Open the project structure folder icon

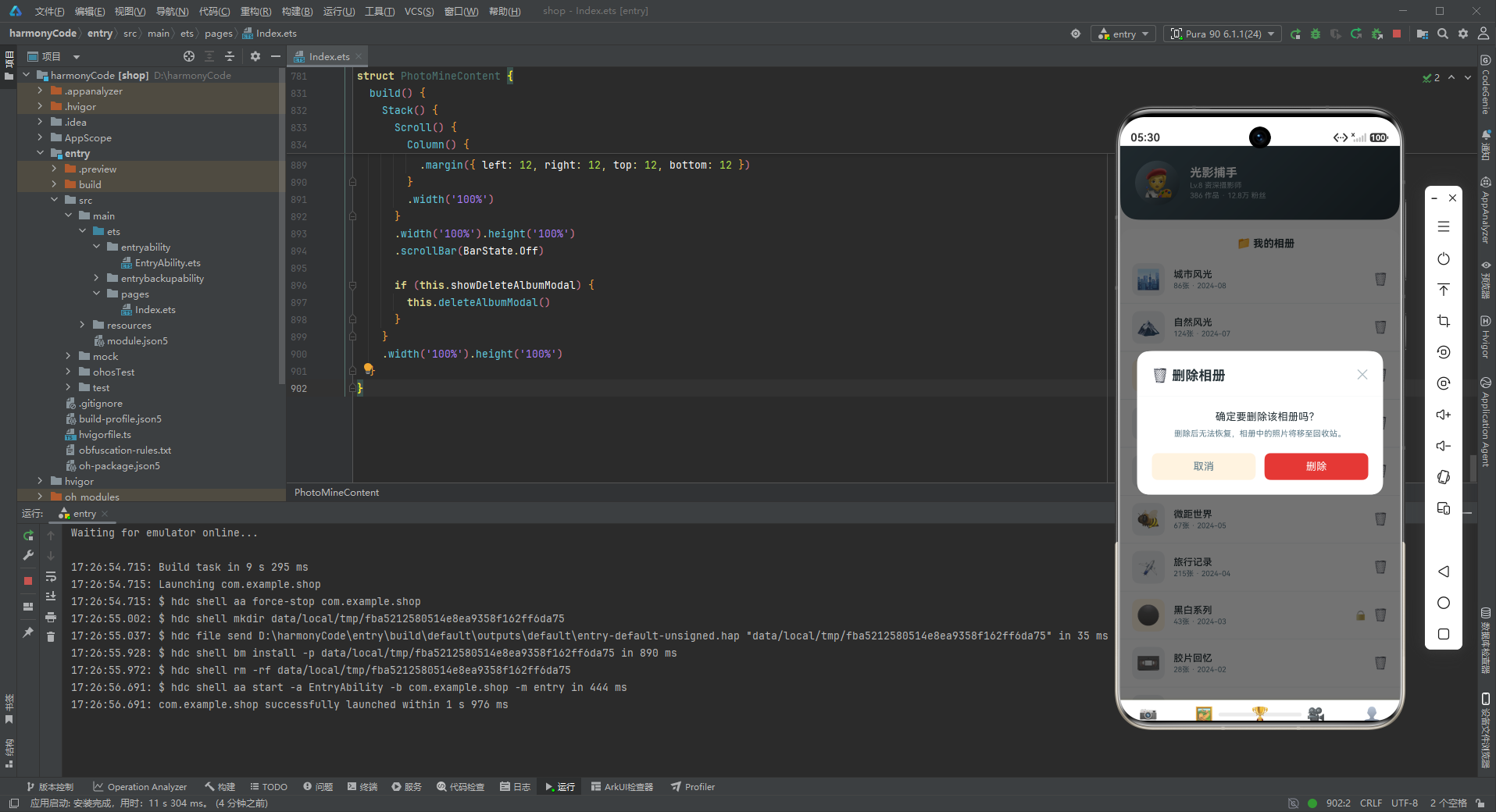pyautogui.click(x=1423, y=34)
